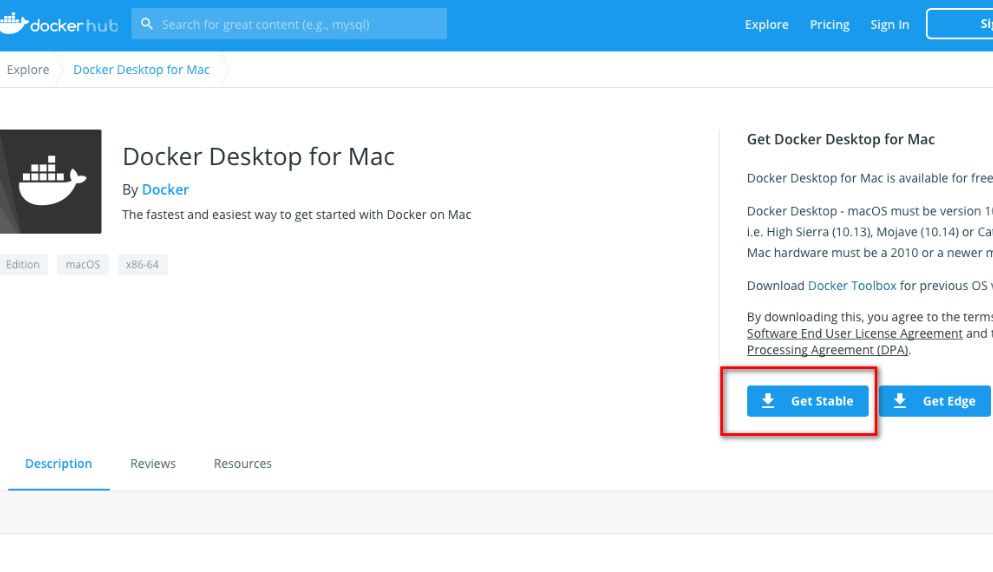Click the download icon on Get Edge

pyautogui.click(x=900, y=401)
